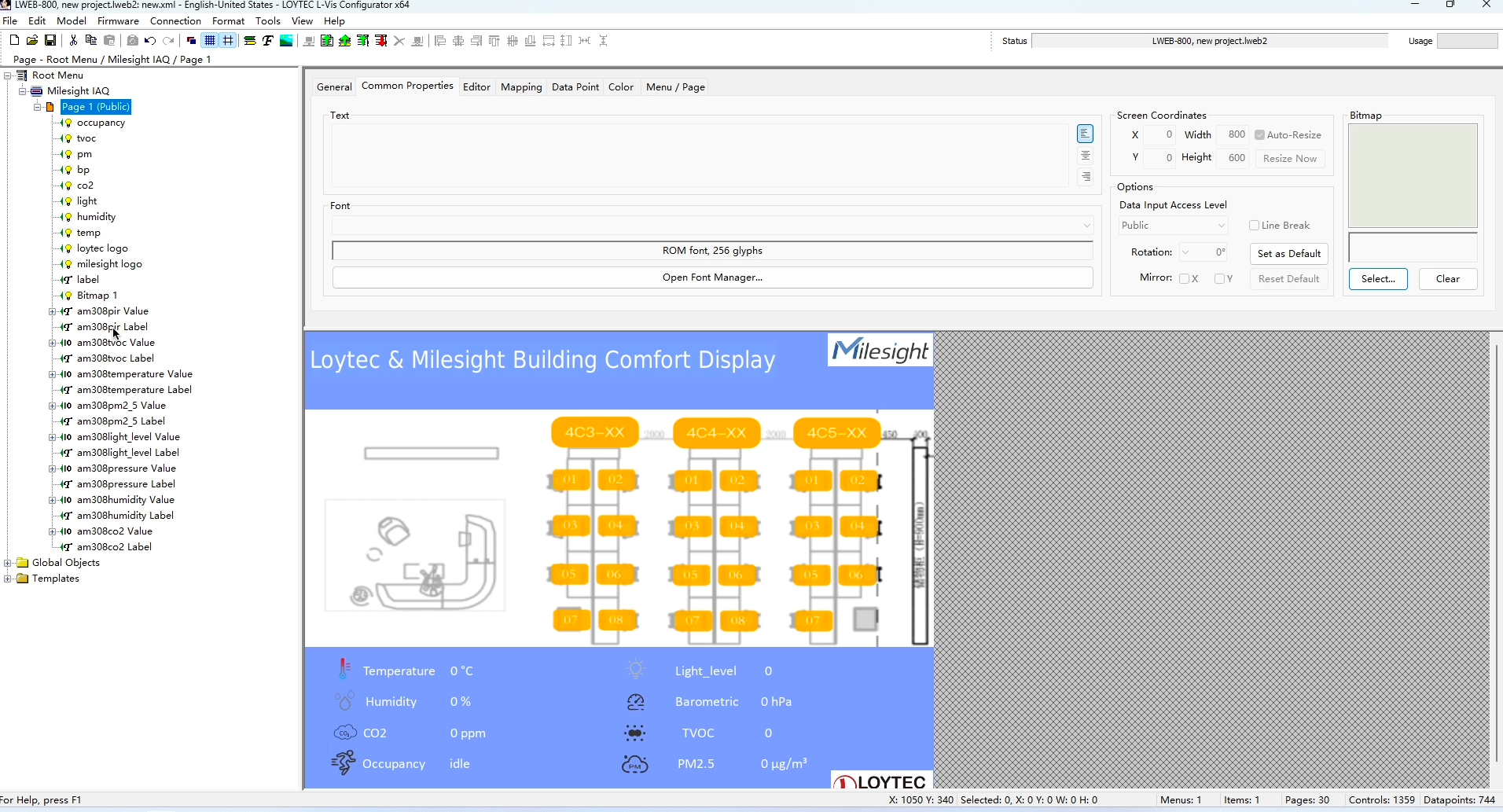Open the Rotation angle dropdown

coord(1185,253)
